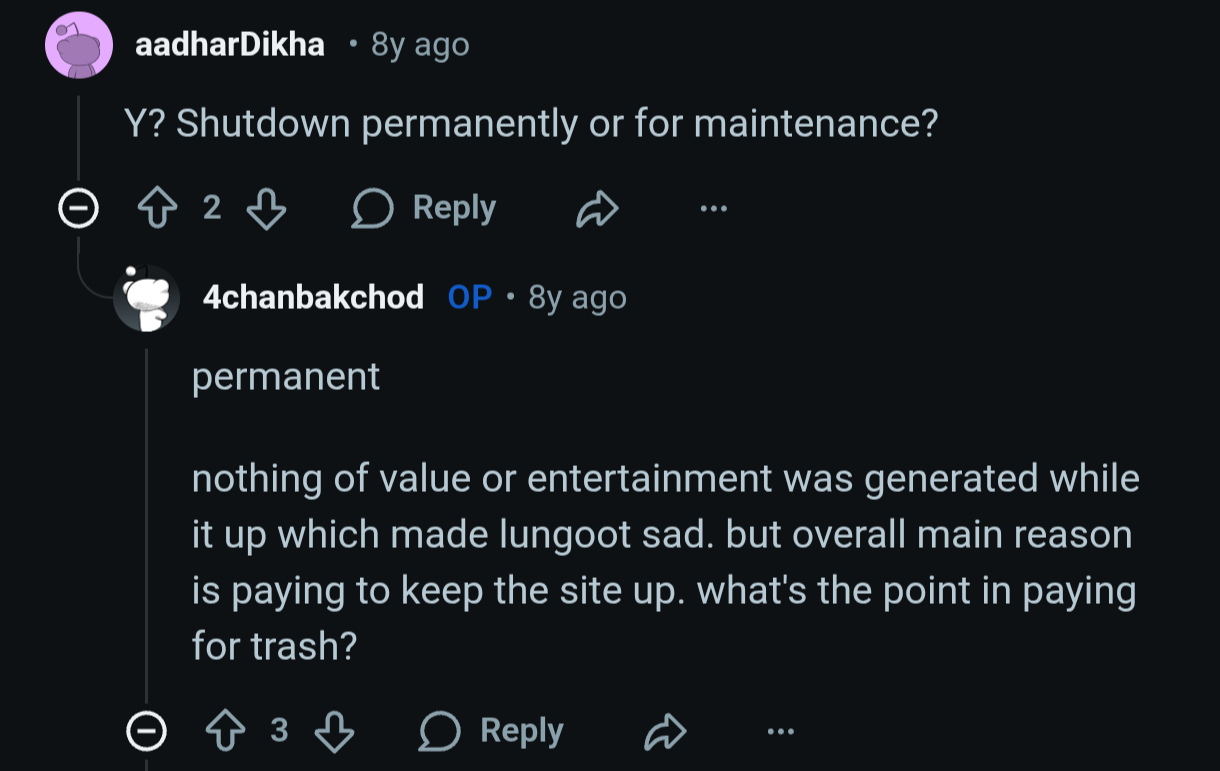Collapse 4chanbakchod's reply thread

point(146,733)
